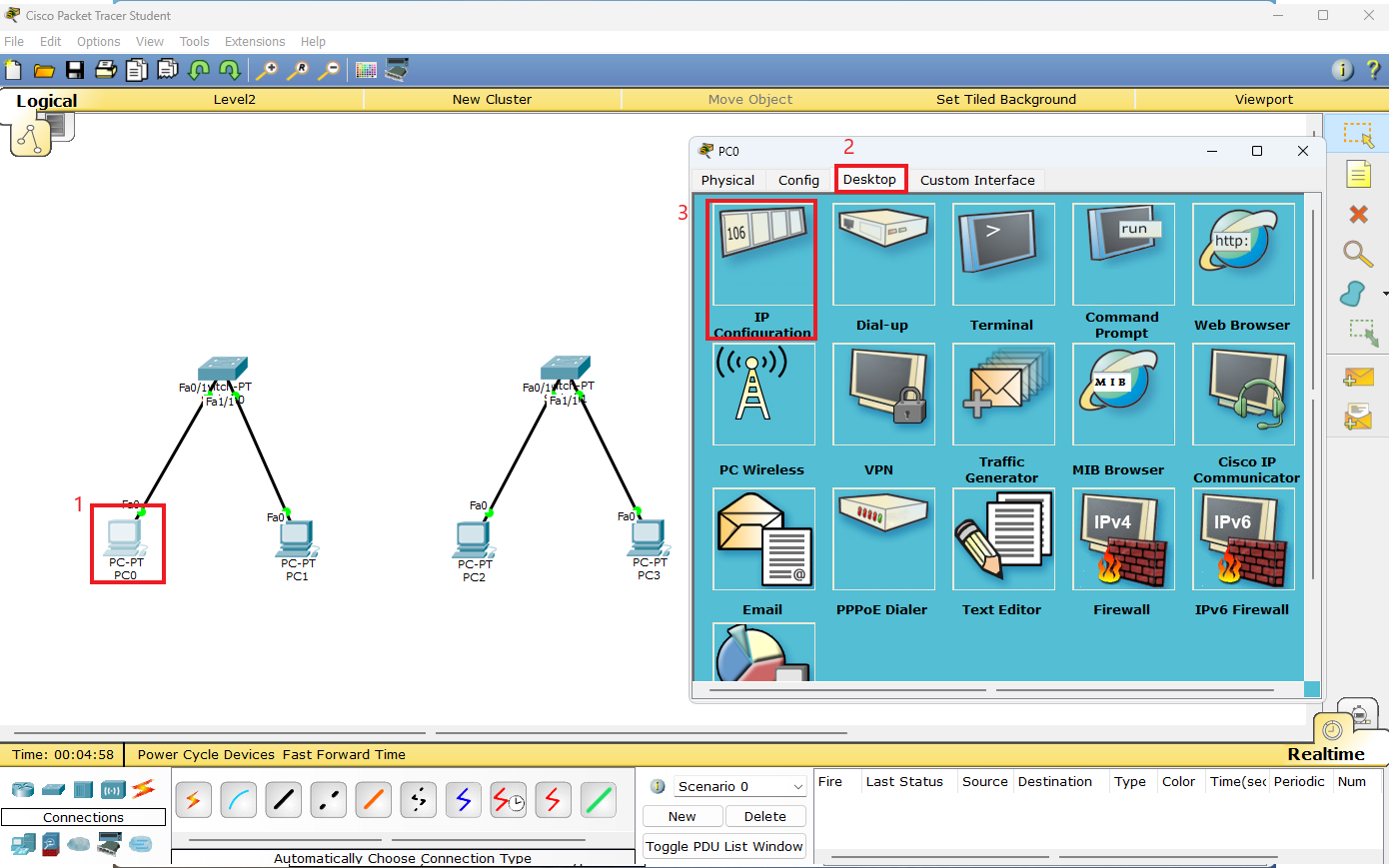Pick the Add Simple PDU envelope

[x=1358, y=377]
